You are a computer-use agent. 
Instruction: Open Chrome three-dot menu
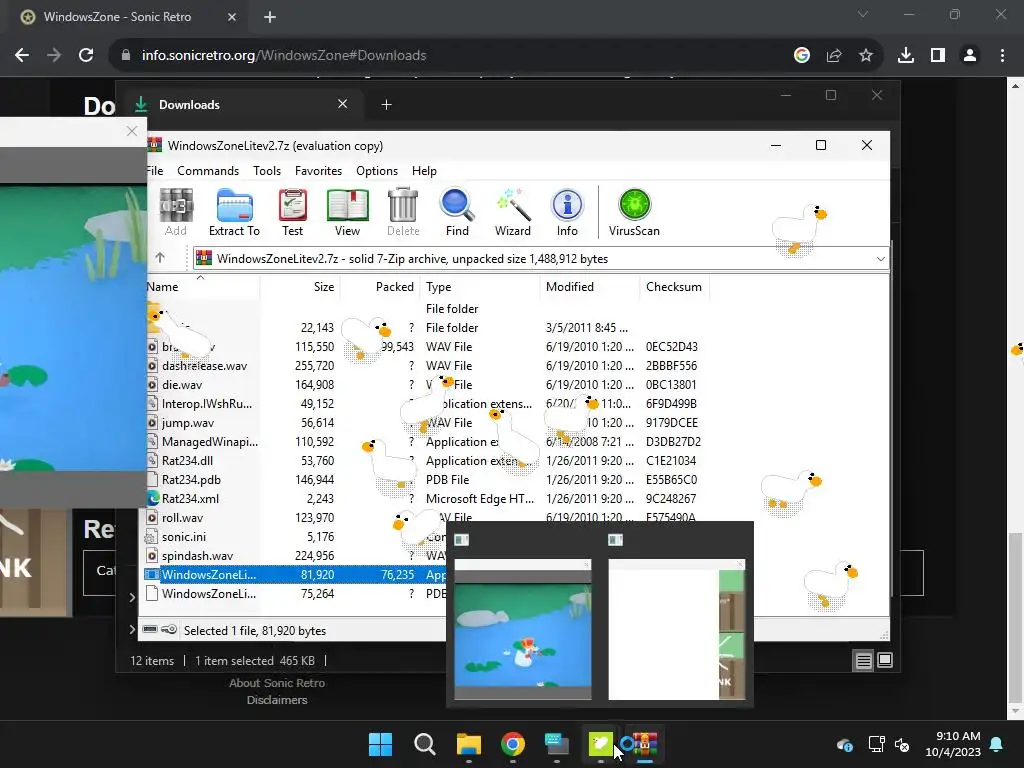pos(1002,56)
